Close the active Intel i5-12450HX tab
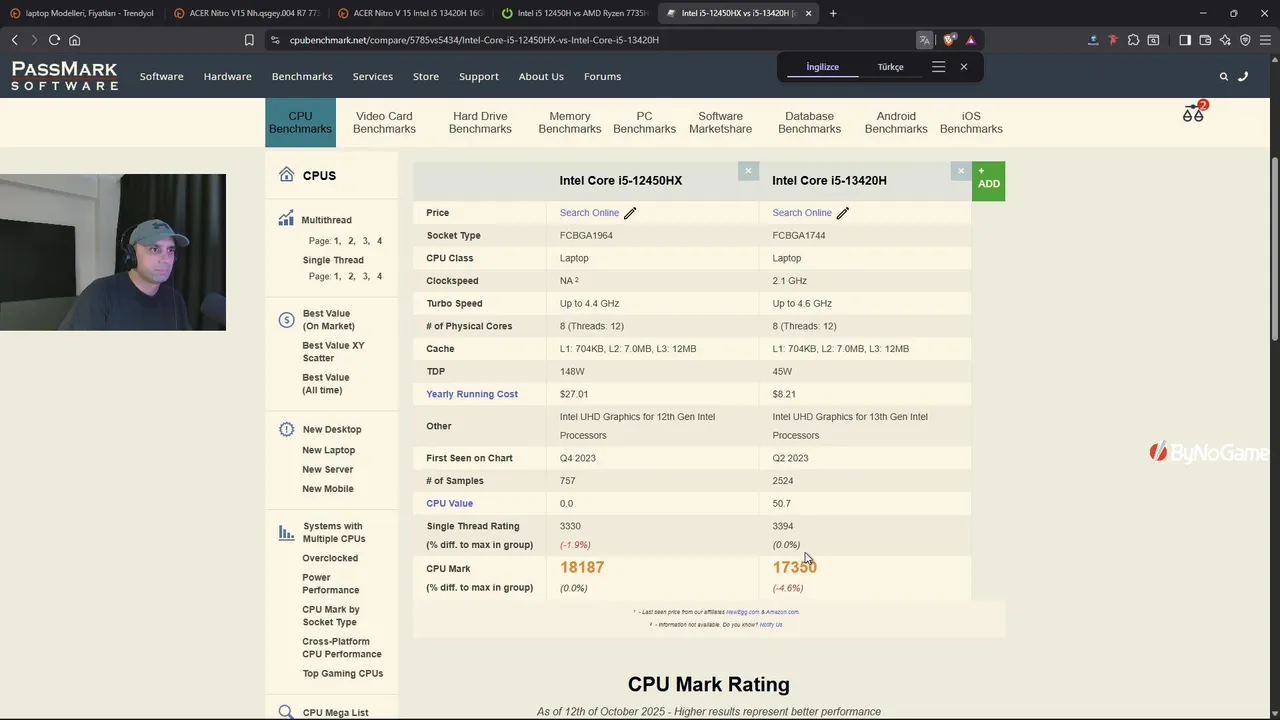This screenshot has height=720, width=1280. tap(808, 13)
